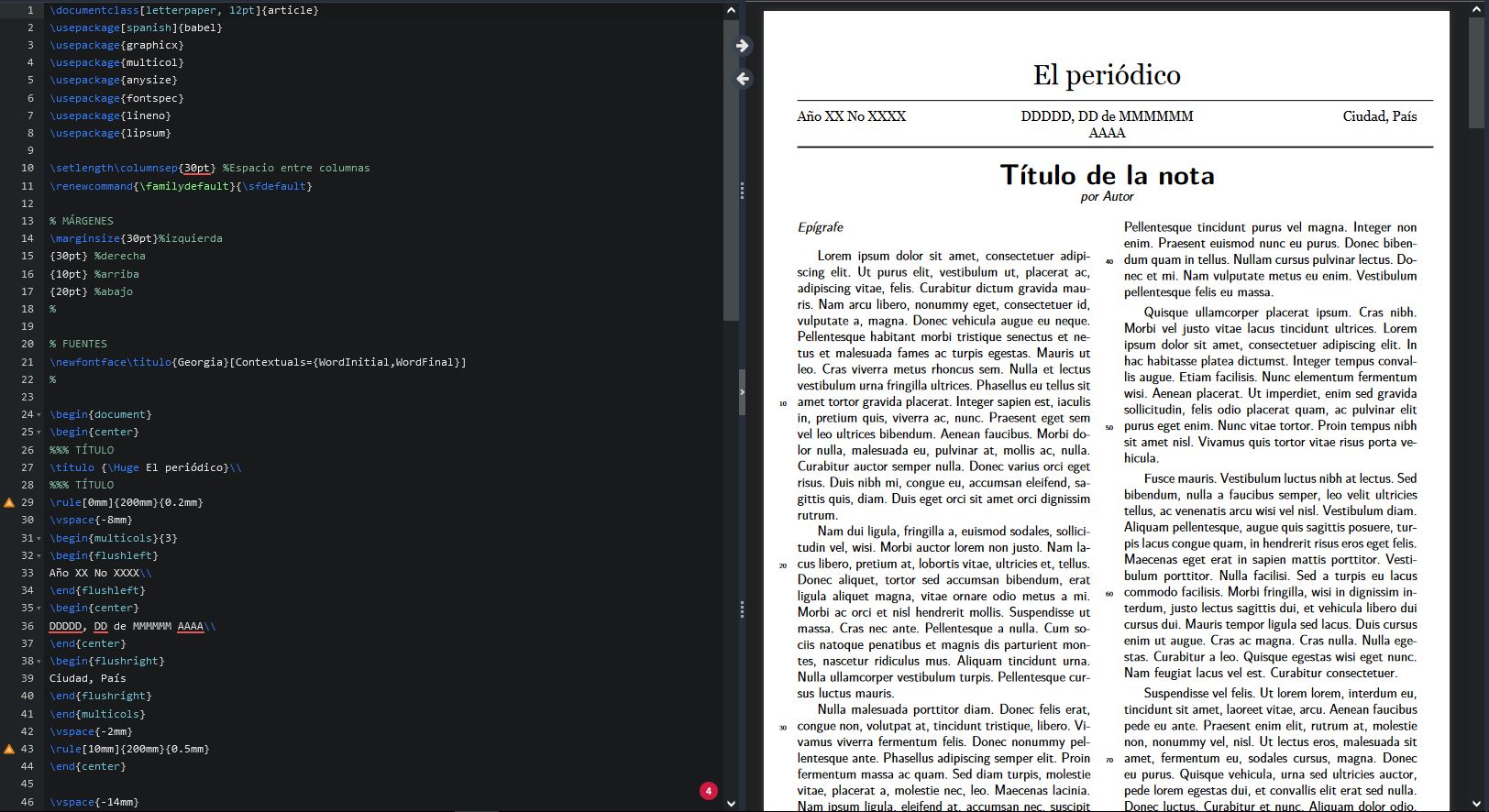Click the \usepackage[spanish]{babel} line
1489x812 pixels.
pos(136,27)
